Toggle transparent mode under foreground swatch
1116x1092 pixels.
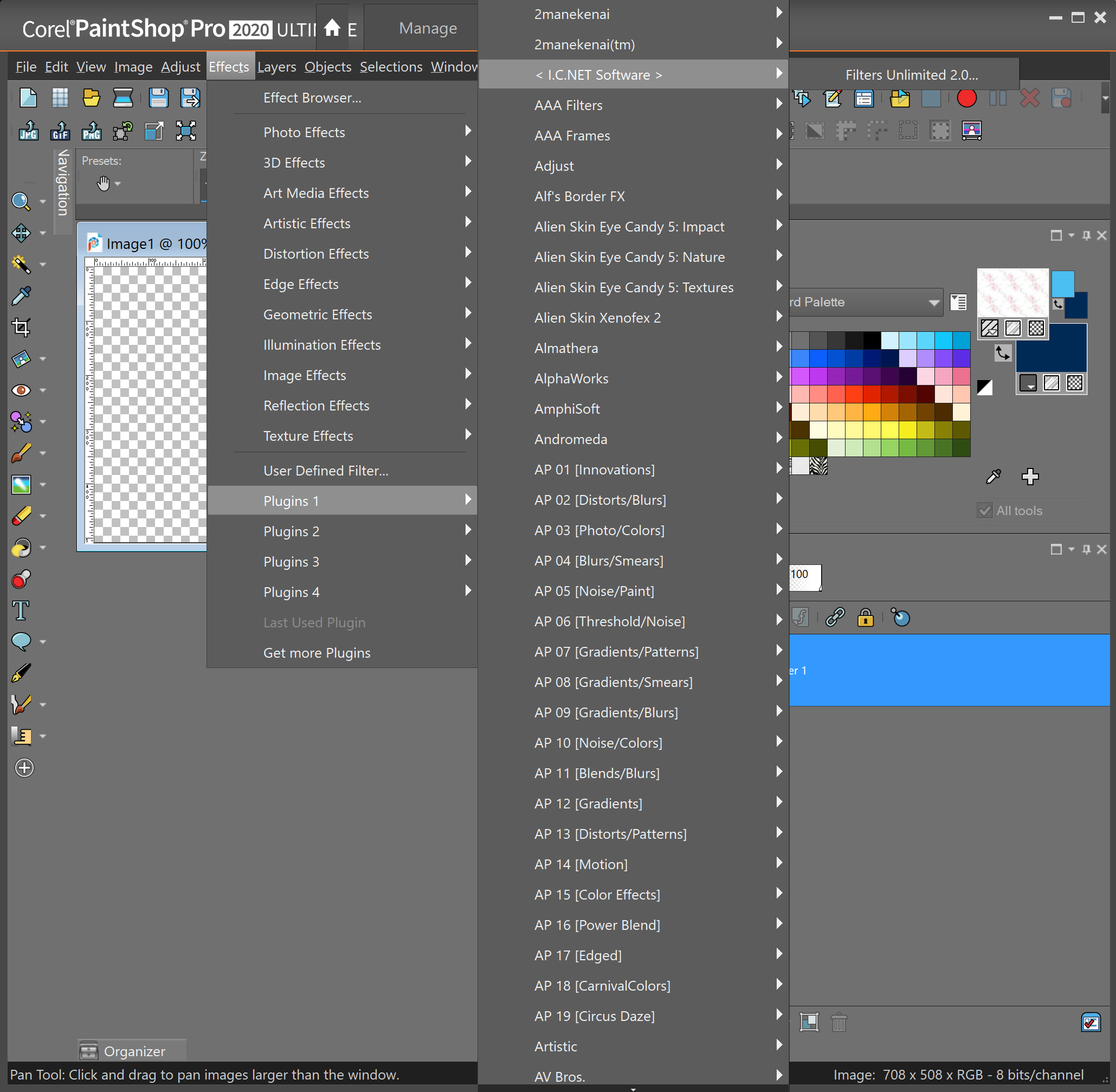pyautogui.click(x=1035, y=328)
